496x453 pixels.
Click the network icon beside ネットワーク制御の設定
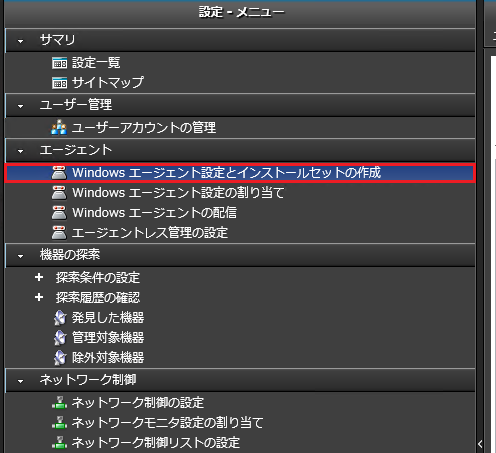[x=59, y=402]
